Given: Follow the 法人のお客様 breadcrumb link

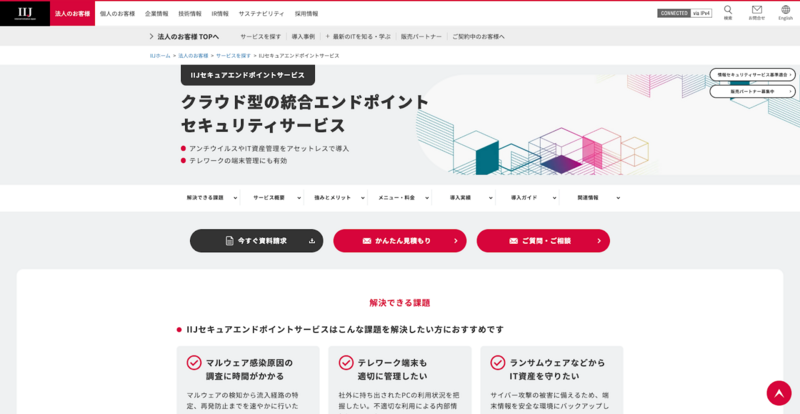Looking at the screenshot, I should (193, 56).
